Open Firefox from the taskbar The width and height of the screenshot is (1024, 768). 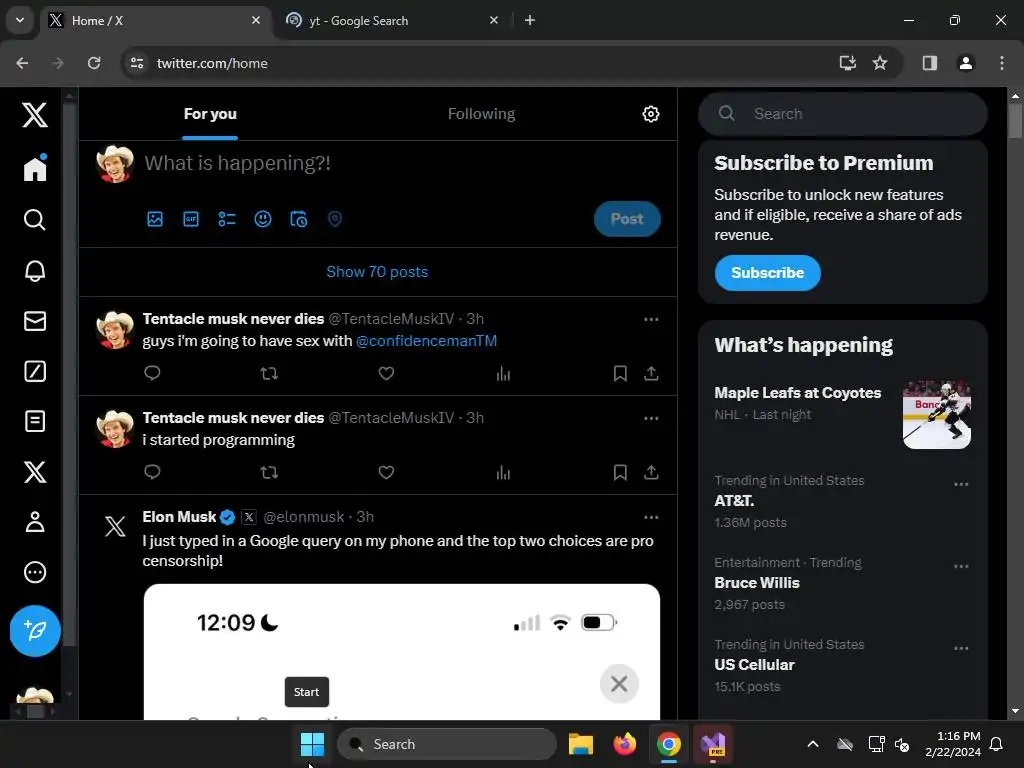[x=624, y=744]
